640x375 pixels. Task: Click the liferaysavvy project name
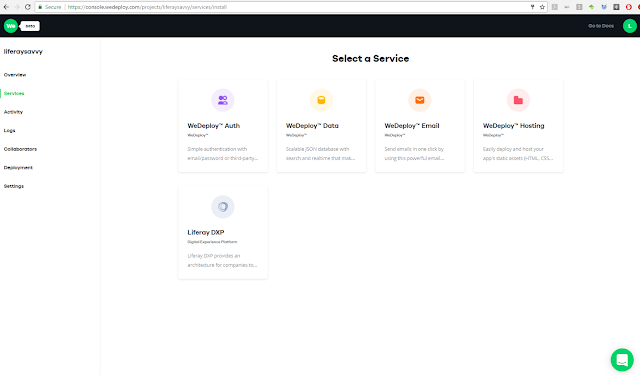click(23, 51)
